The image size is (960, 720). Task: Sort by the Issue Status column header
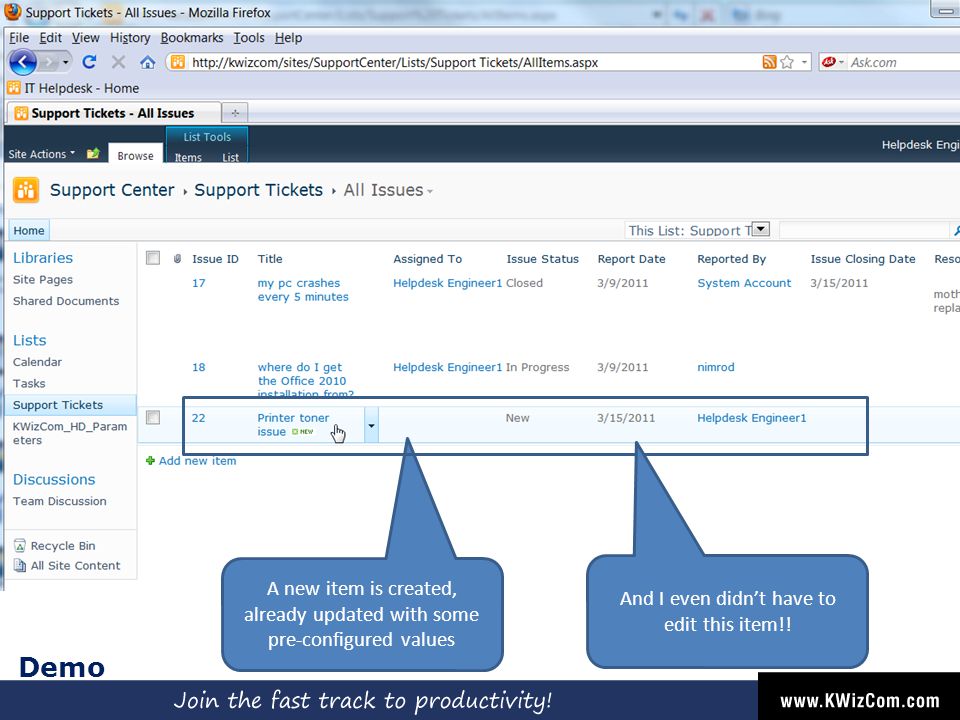click(542, 258)
